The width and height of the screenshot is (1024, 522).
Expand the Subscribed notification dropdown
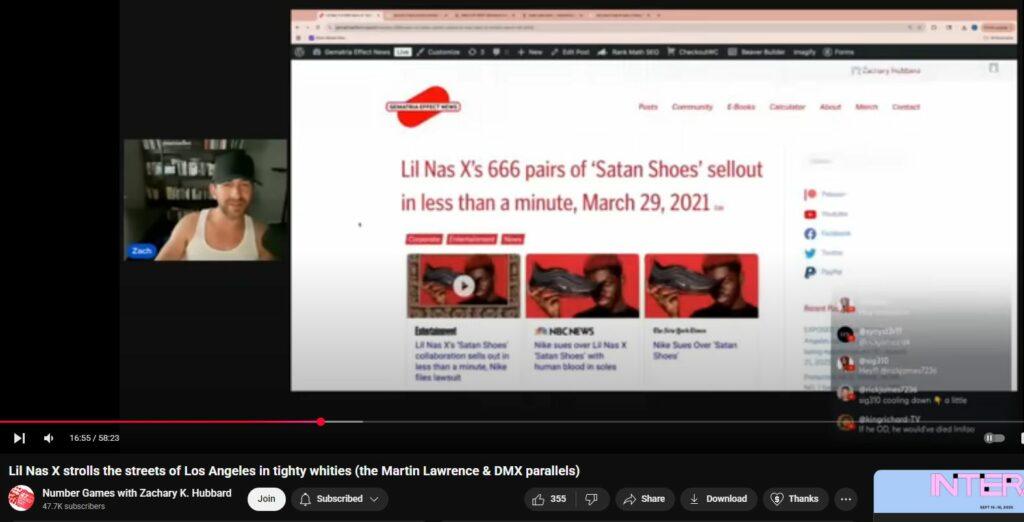point(340,499)
